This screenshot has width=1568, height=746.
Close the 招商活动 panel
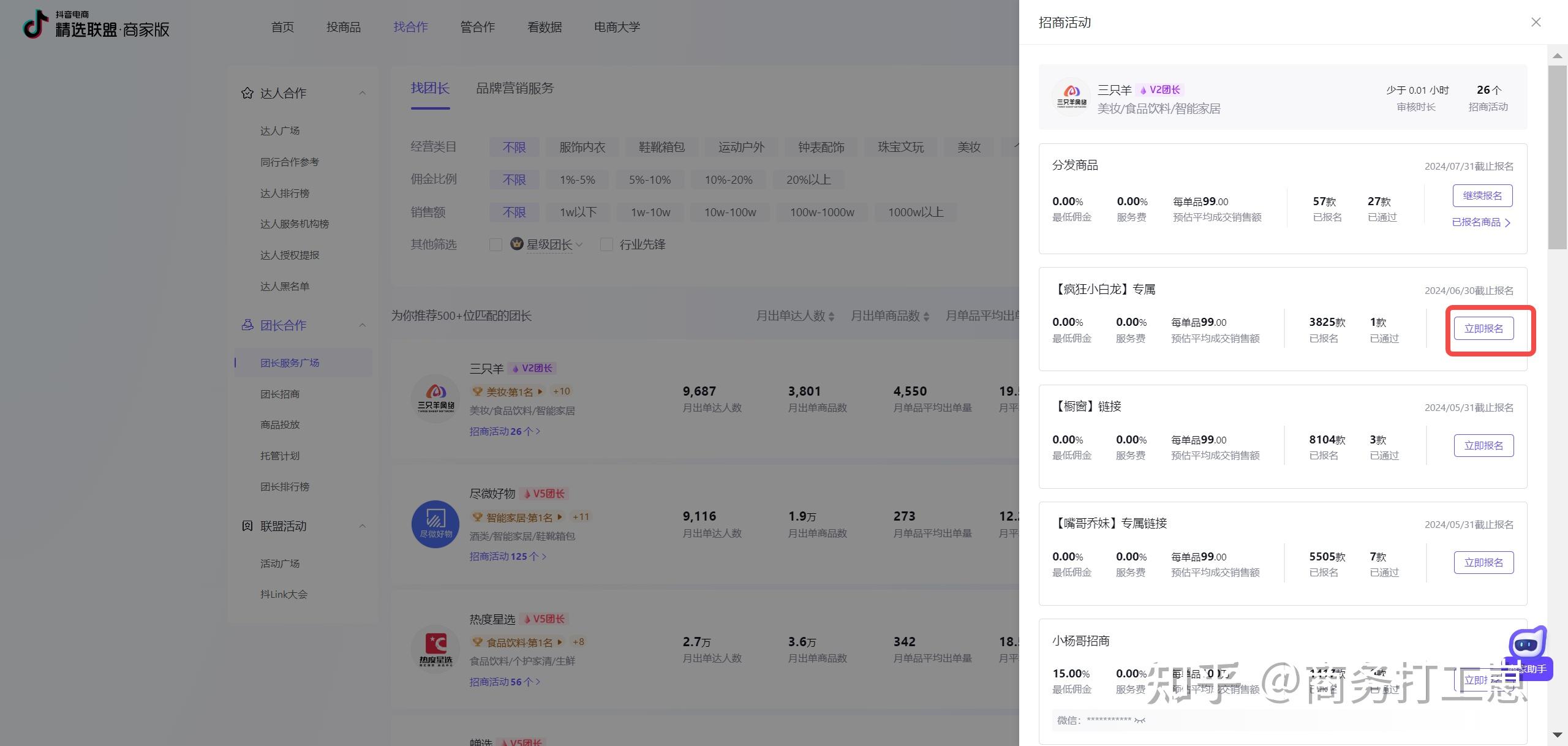[1536, 23]
